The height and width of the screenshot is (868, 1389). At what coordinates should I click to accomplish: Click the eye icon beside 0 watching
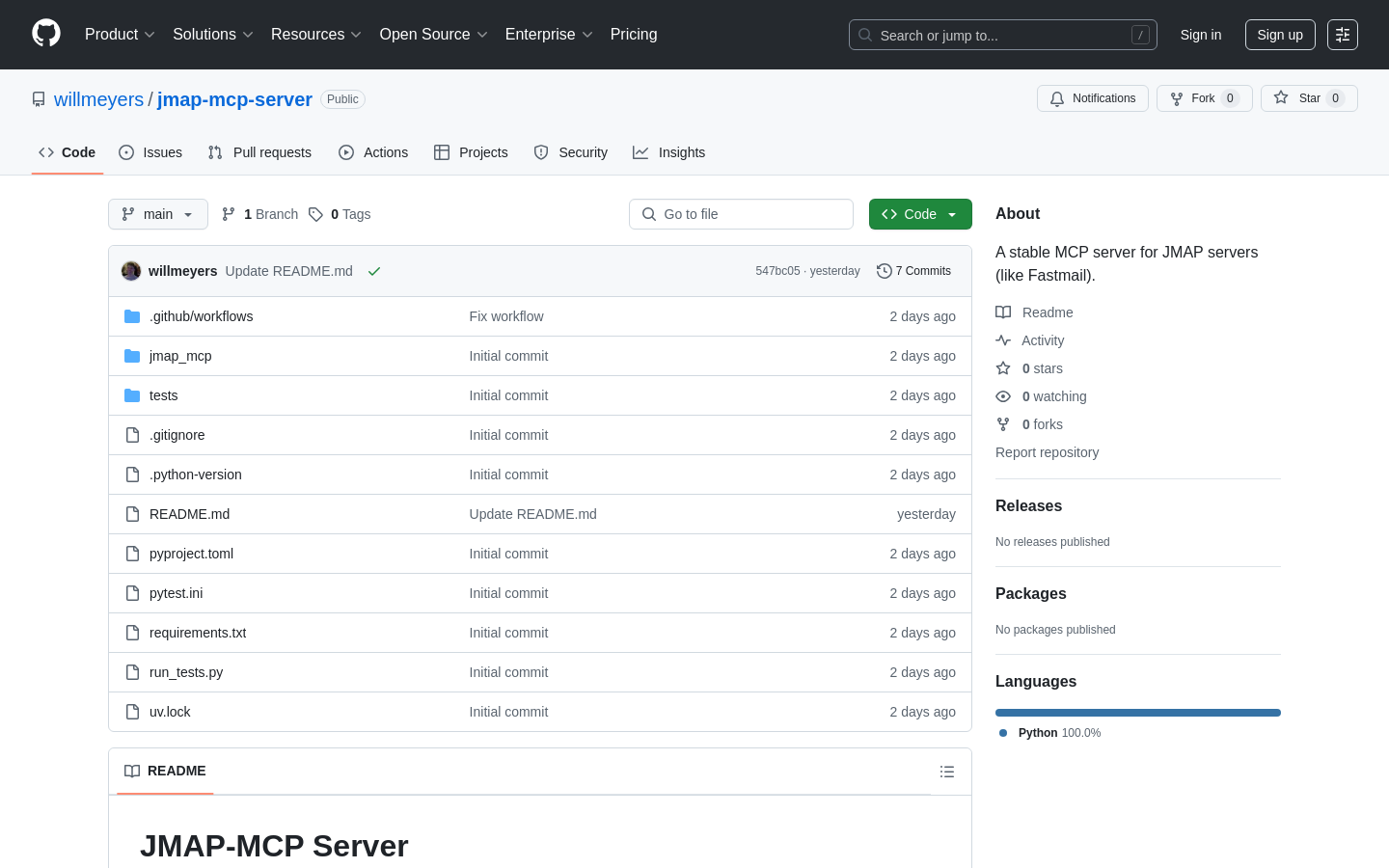(1003, 396)
